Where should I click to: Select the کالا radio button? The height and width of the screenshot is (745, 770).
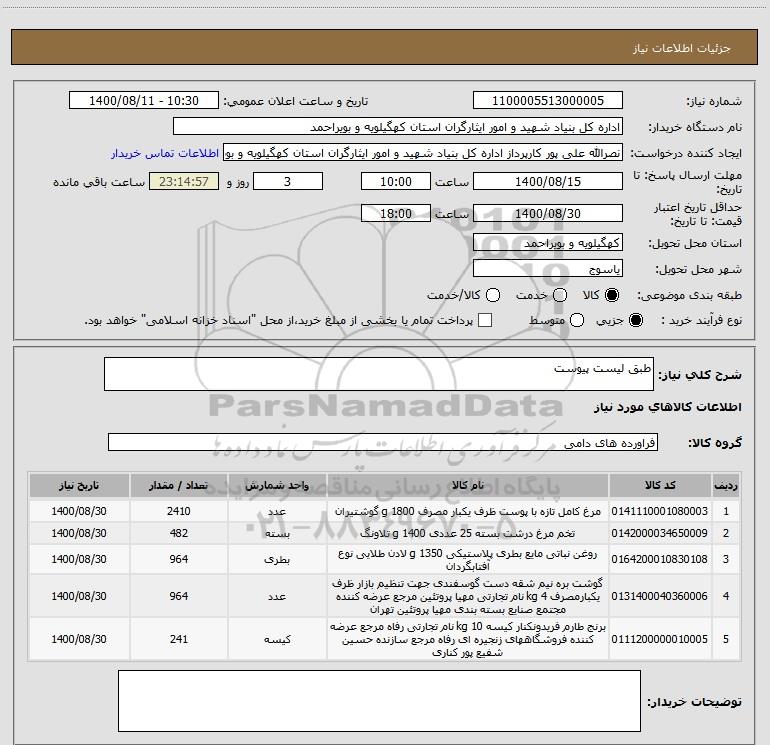tap(612, 295)
